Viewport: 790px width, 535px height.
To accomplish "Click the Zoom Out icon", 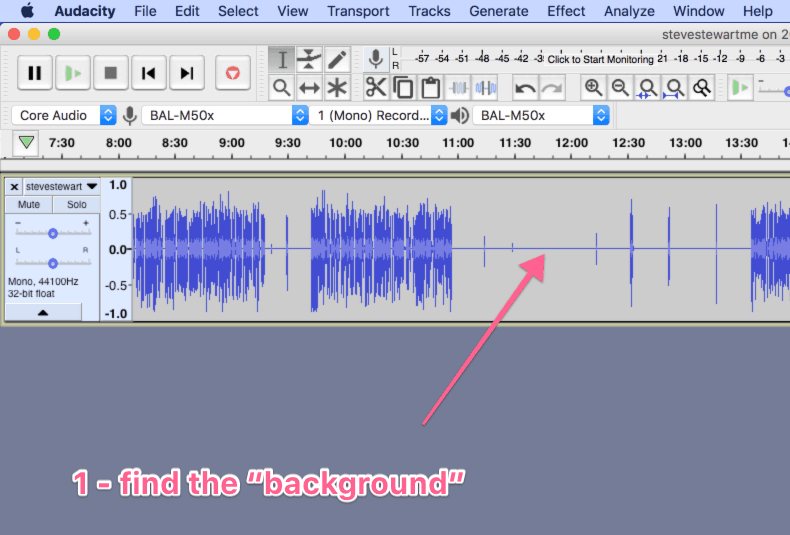I will 620,88.
